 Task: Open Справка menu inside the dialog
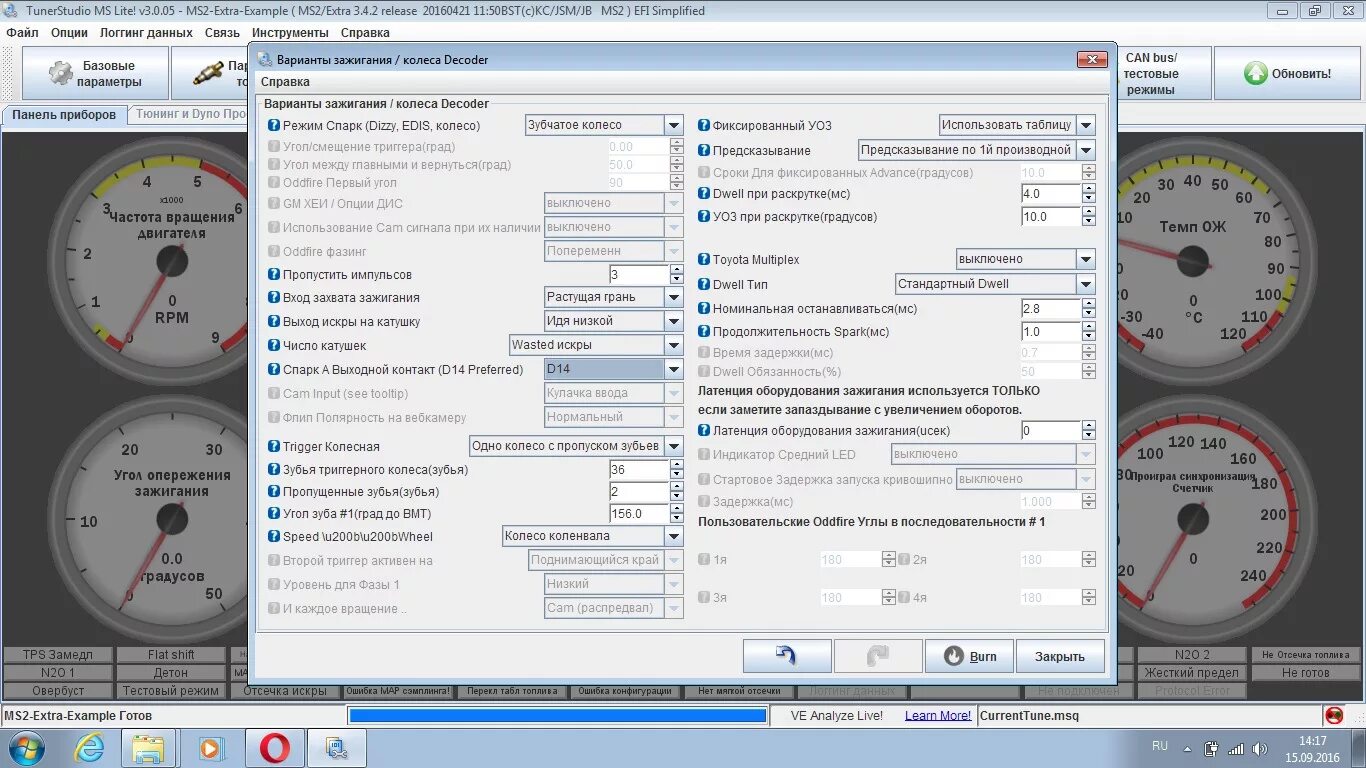[x=285, y=82]
